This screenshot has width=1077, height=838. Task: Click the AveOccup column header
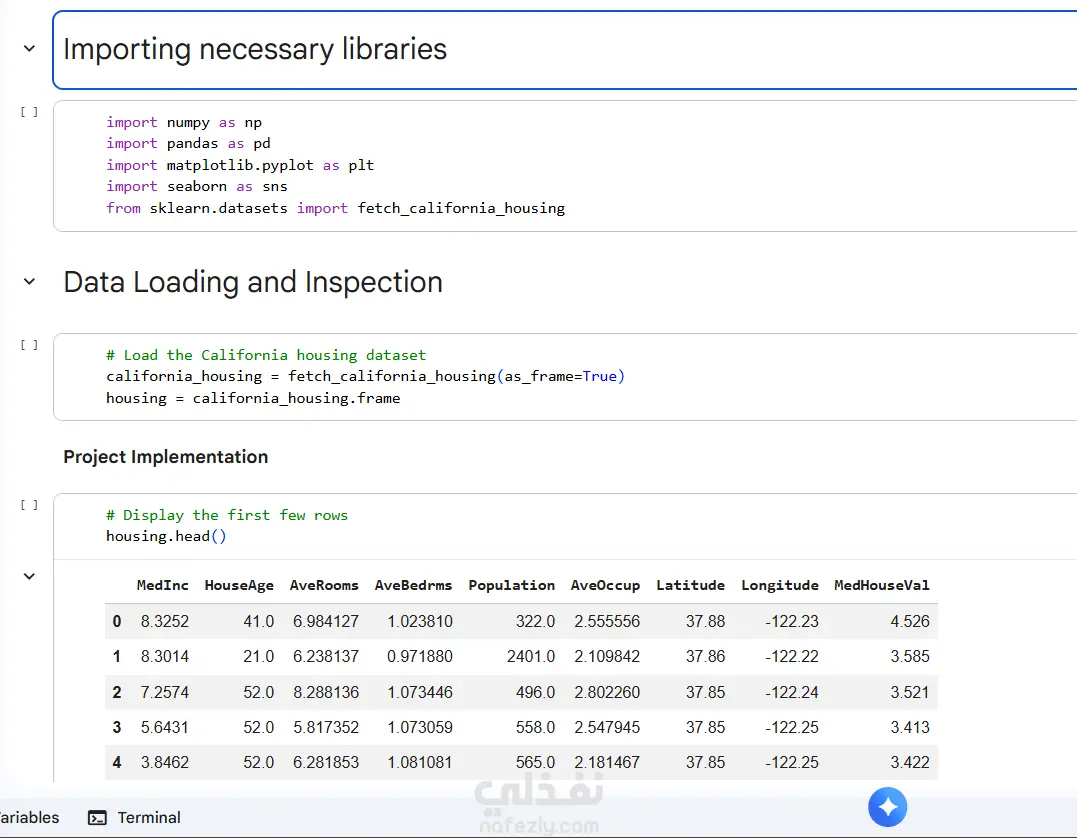click(605, 585)
